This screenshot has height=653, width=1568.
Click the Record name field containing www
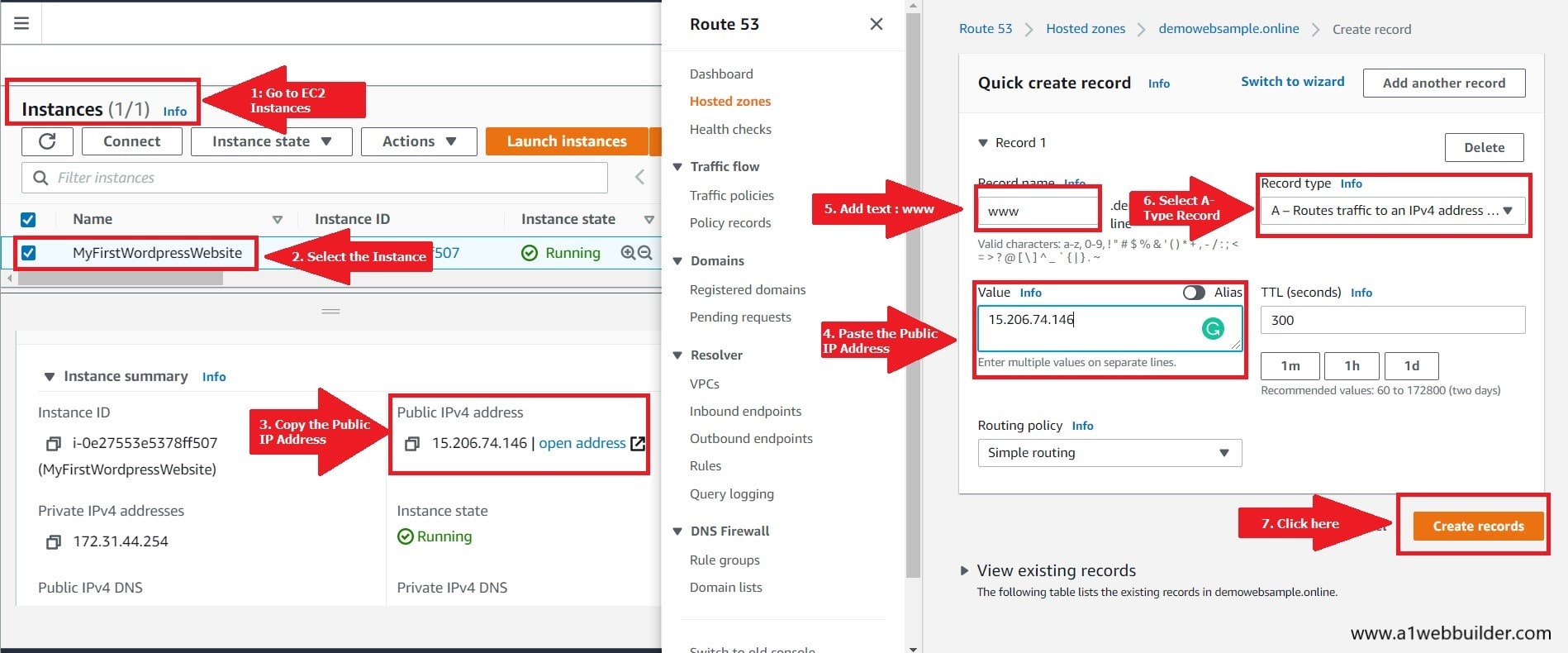point(1038,211)
